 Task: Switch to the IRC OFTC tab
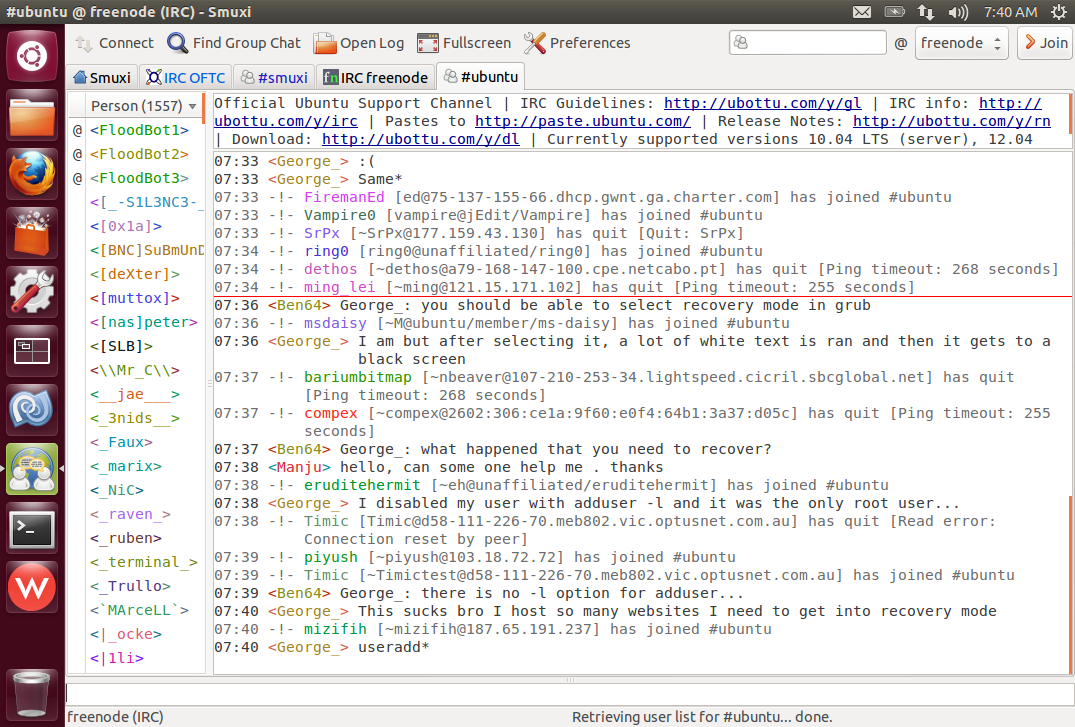coord(186,77)
